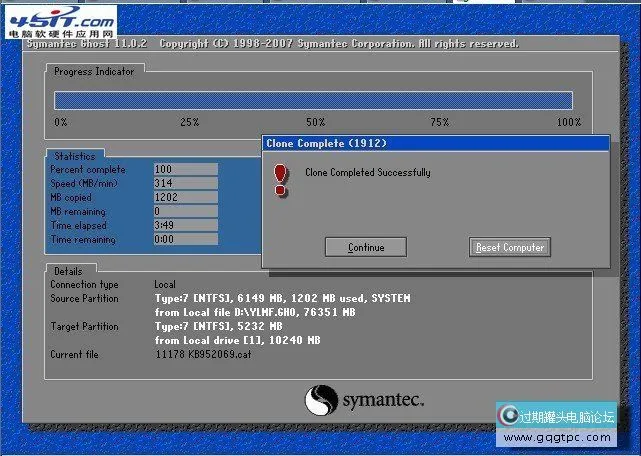The width and height of the screenshot is (641, 456).
Task: Click the Symantec yin-yang logo
Action: click(321, 400)
